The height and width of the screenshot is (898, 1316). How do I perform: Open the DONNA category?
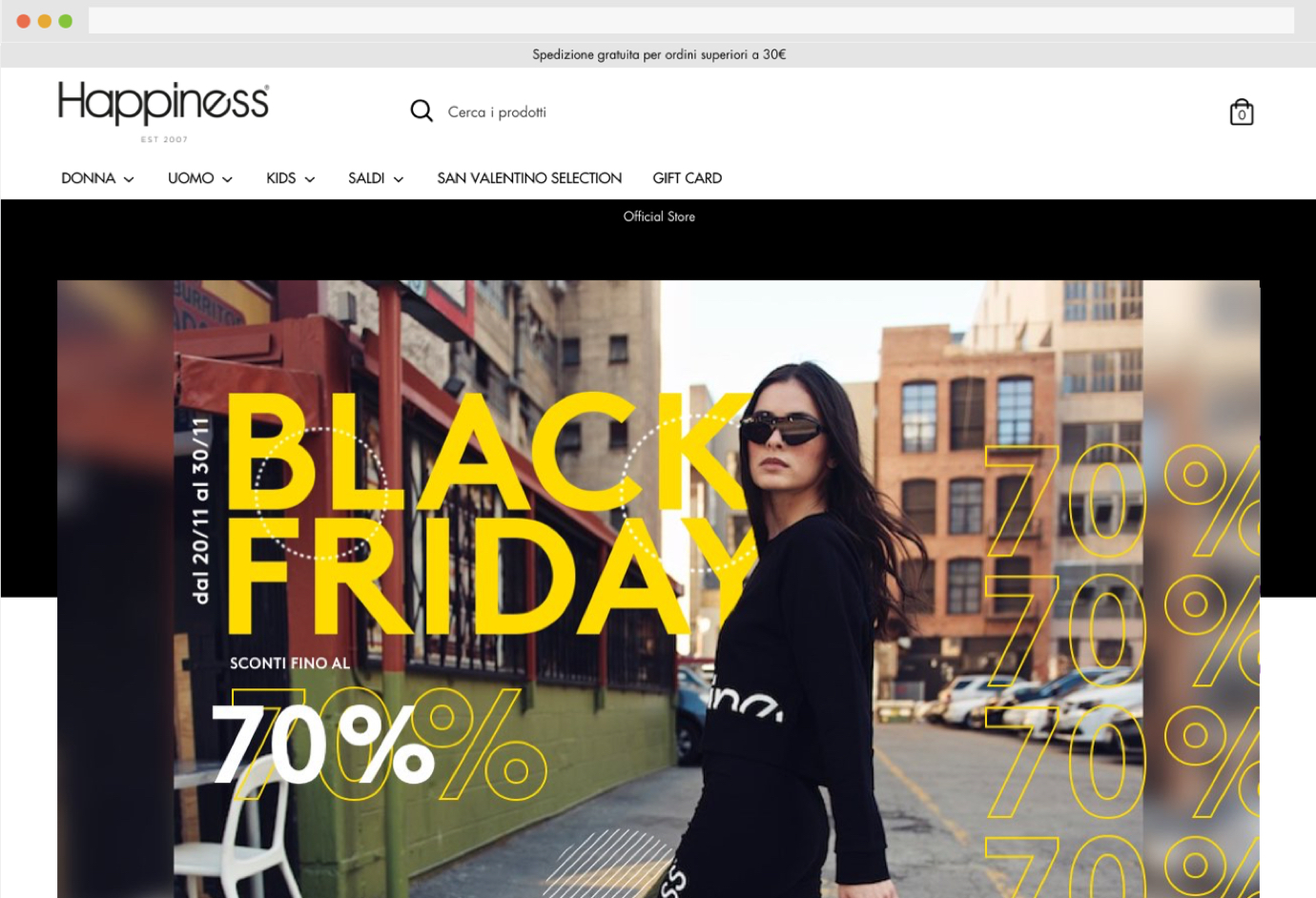(x=89, y=178)
